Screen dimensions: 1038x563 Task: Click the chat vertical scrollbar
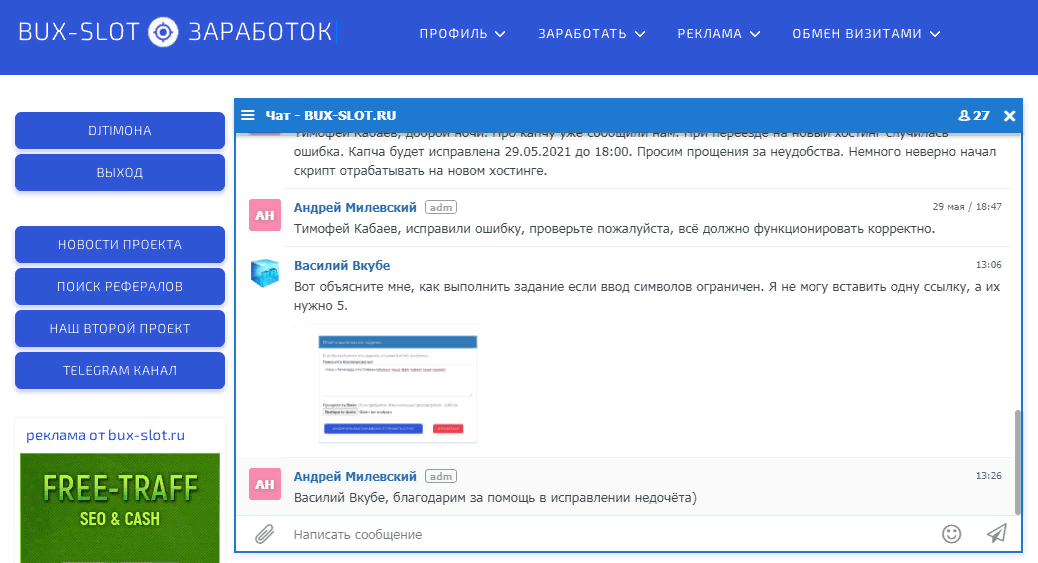[1017, 462]
